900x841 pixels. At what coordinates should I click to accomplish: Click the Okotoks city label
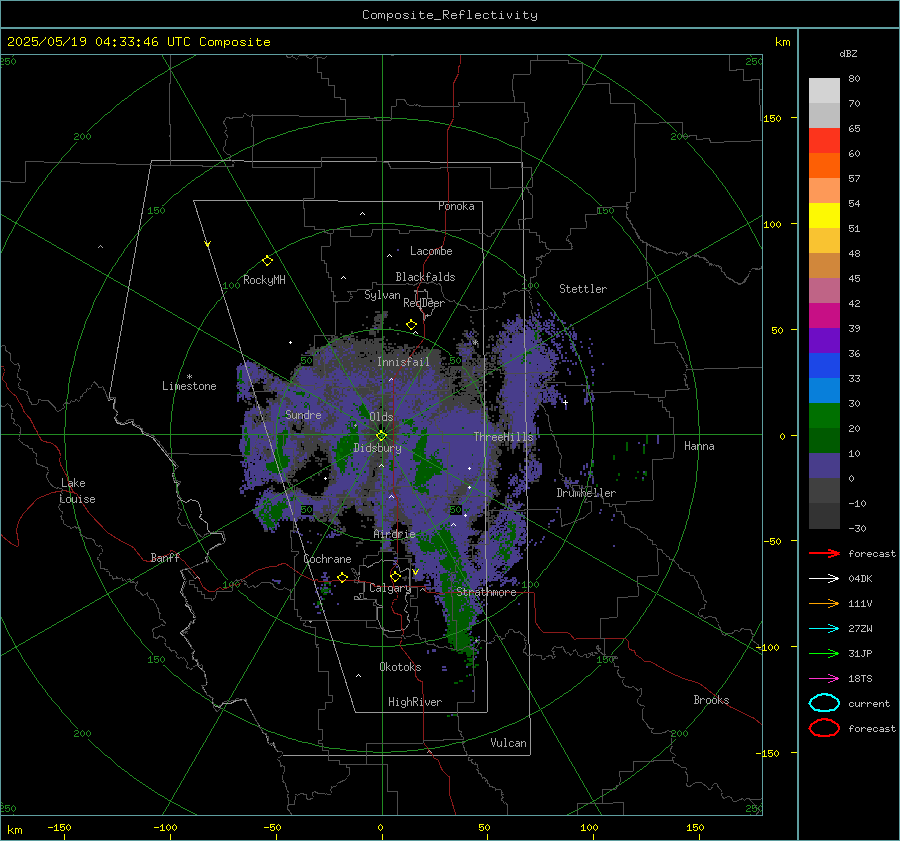pos(400,667)
